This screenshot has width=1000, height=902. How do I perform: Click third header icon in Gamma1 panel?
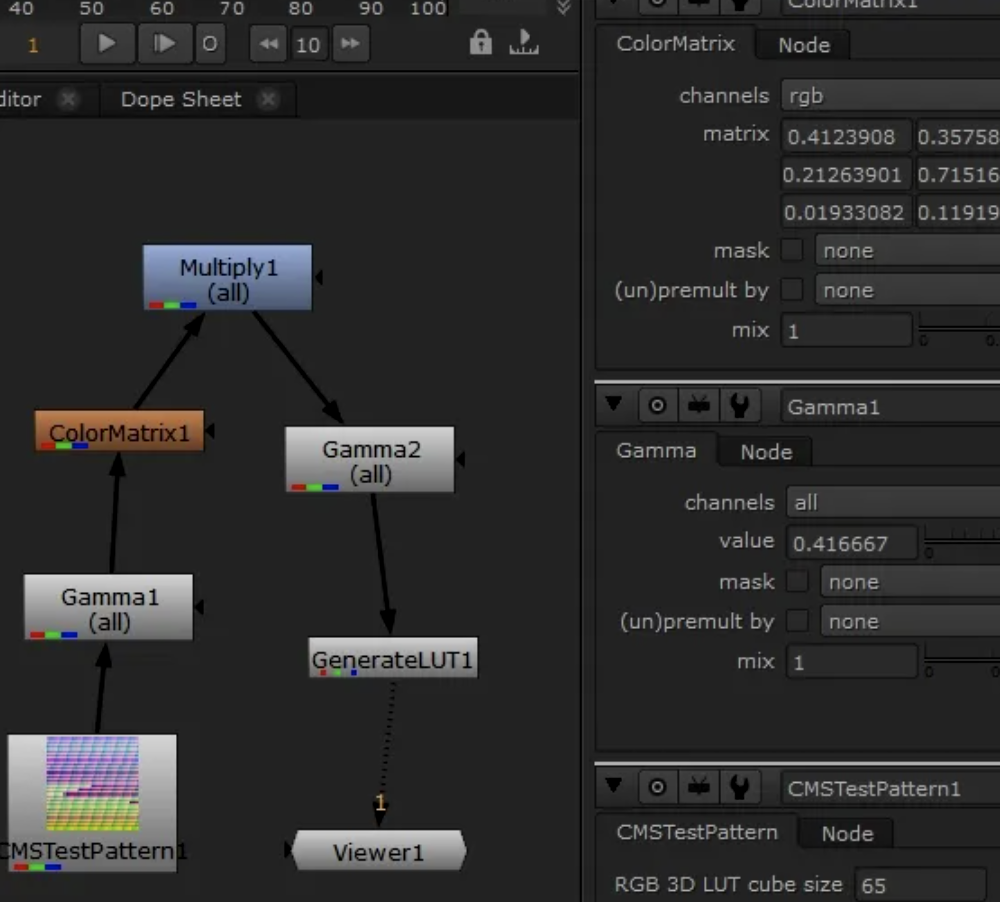click(x=698, y=405)
